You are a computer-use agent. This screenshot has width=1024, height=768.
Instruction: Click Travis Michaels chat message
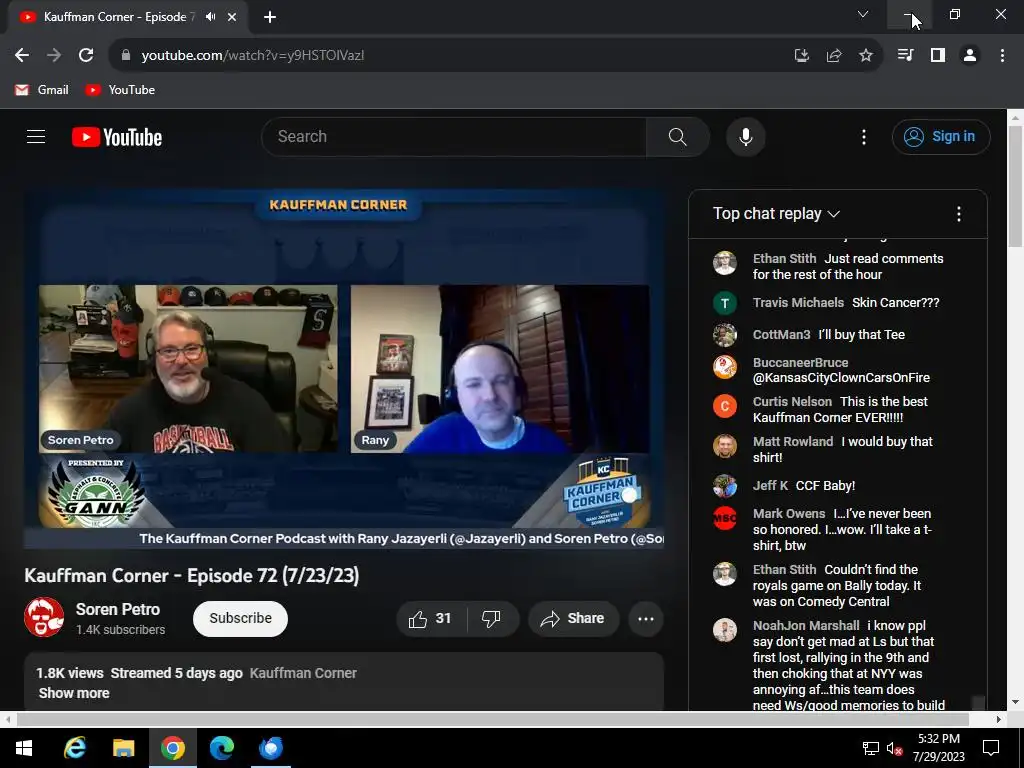[x=838, y=303]
